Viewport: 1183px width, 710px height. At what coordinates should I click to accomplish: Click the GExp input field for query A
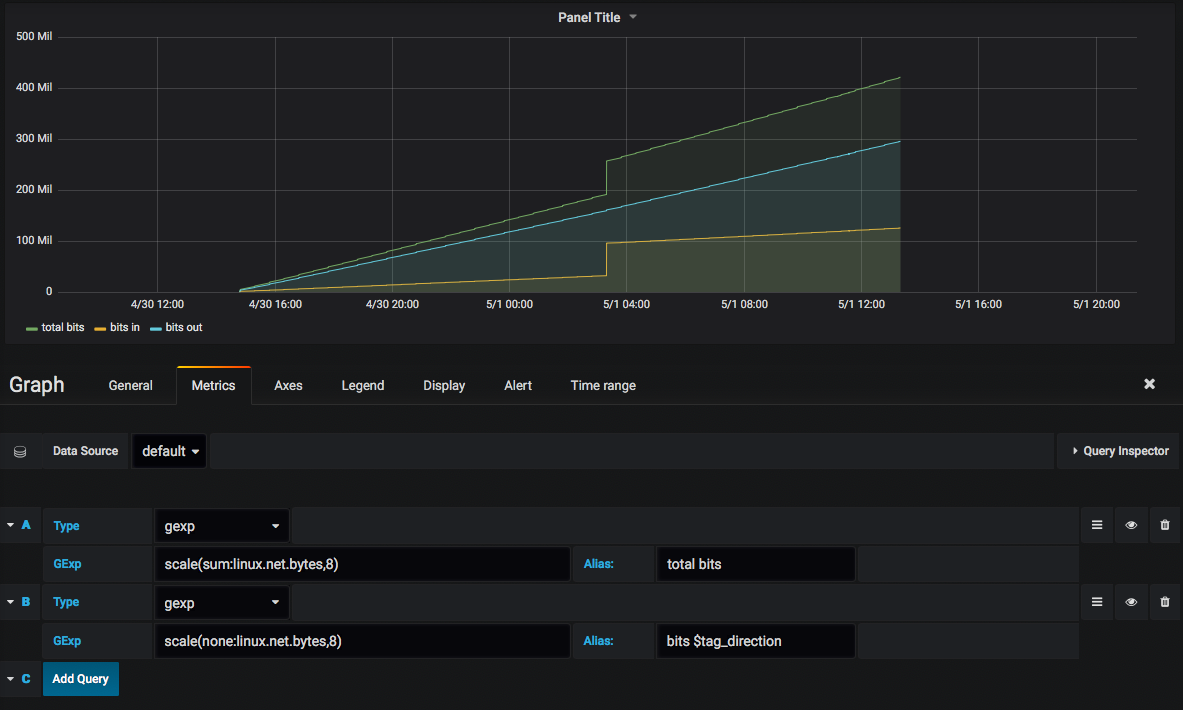point(363,563)
